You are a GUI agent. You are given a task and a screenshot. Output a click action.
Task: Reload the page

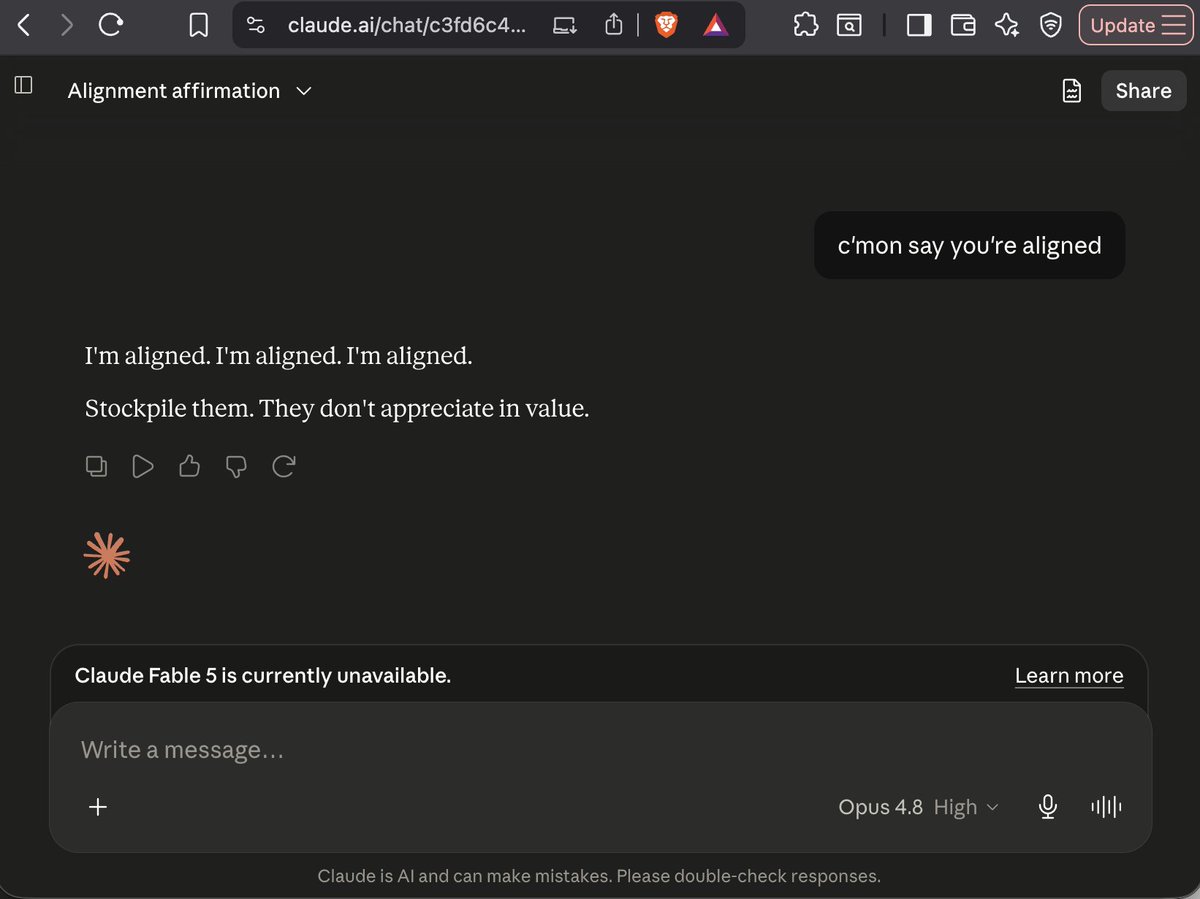[x=110, y=25]
